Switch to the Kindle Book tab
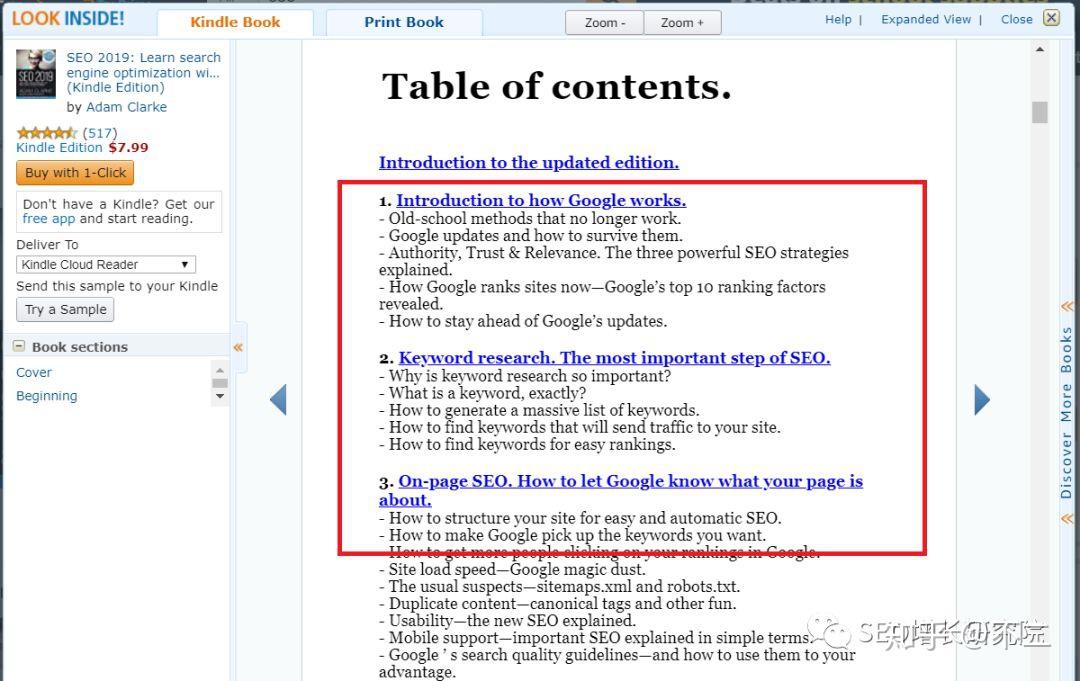 point(235,22)
